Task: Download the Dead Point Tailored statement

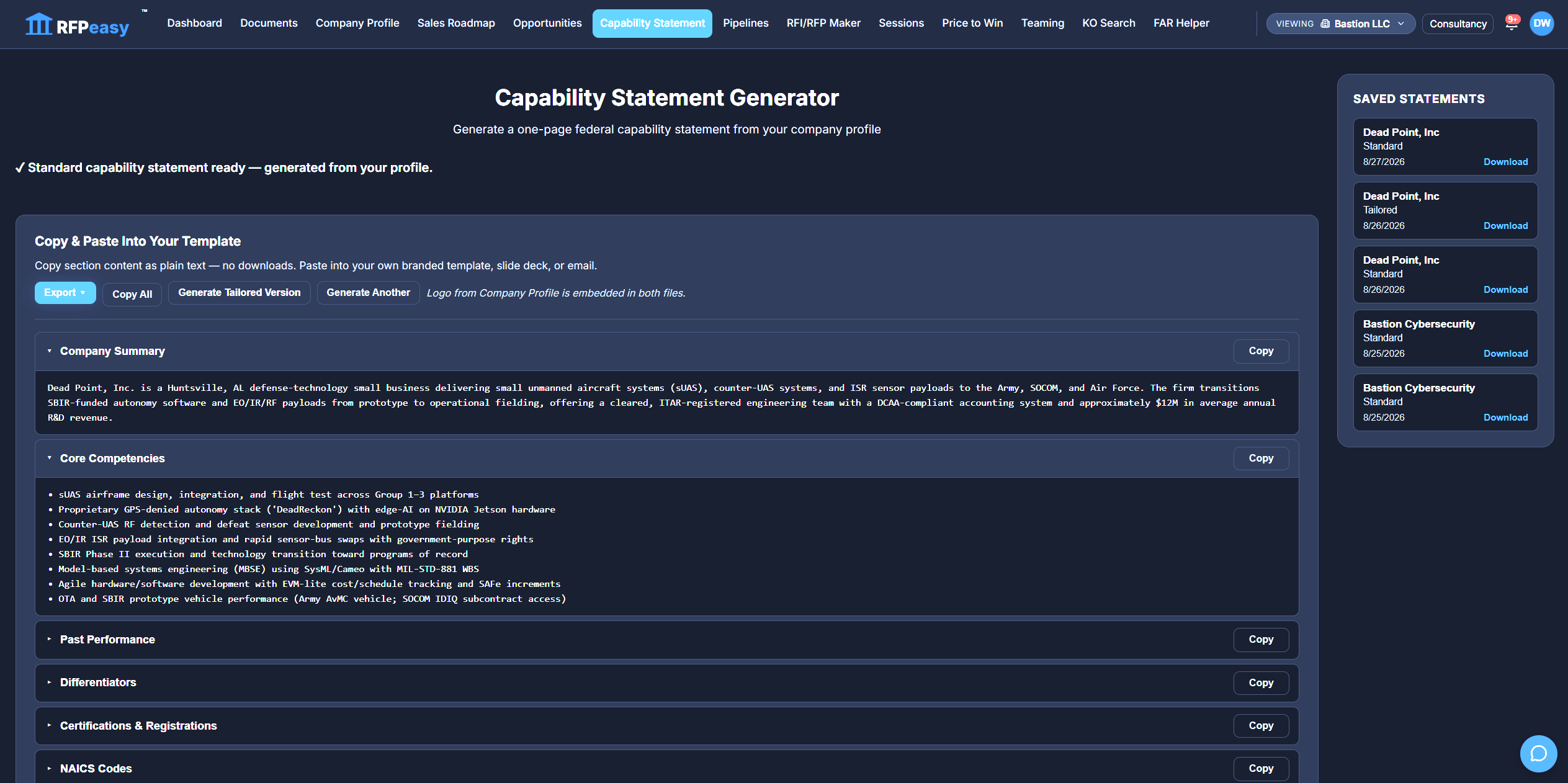Action: pos(1505,226)
